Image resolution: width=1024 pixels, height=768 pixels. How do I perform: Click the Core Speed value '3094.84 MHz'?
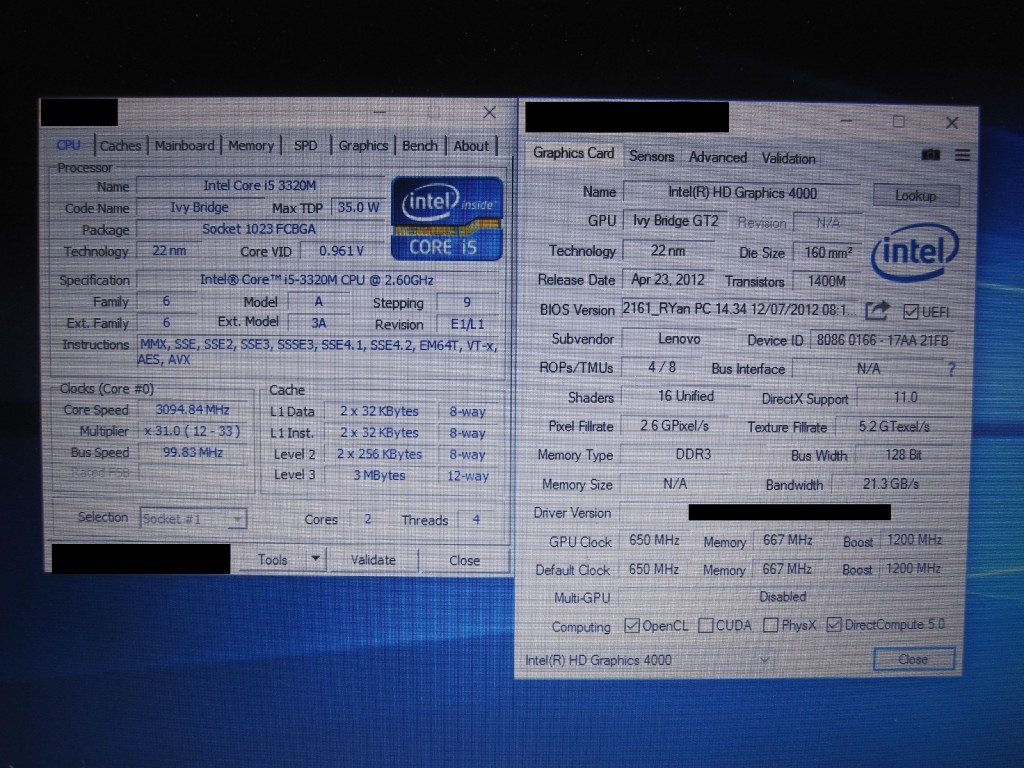click(x=193, y=409)
